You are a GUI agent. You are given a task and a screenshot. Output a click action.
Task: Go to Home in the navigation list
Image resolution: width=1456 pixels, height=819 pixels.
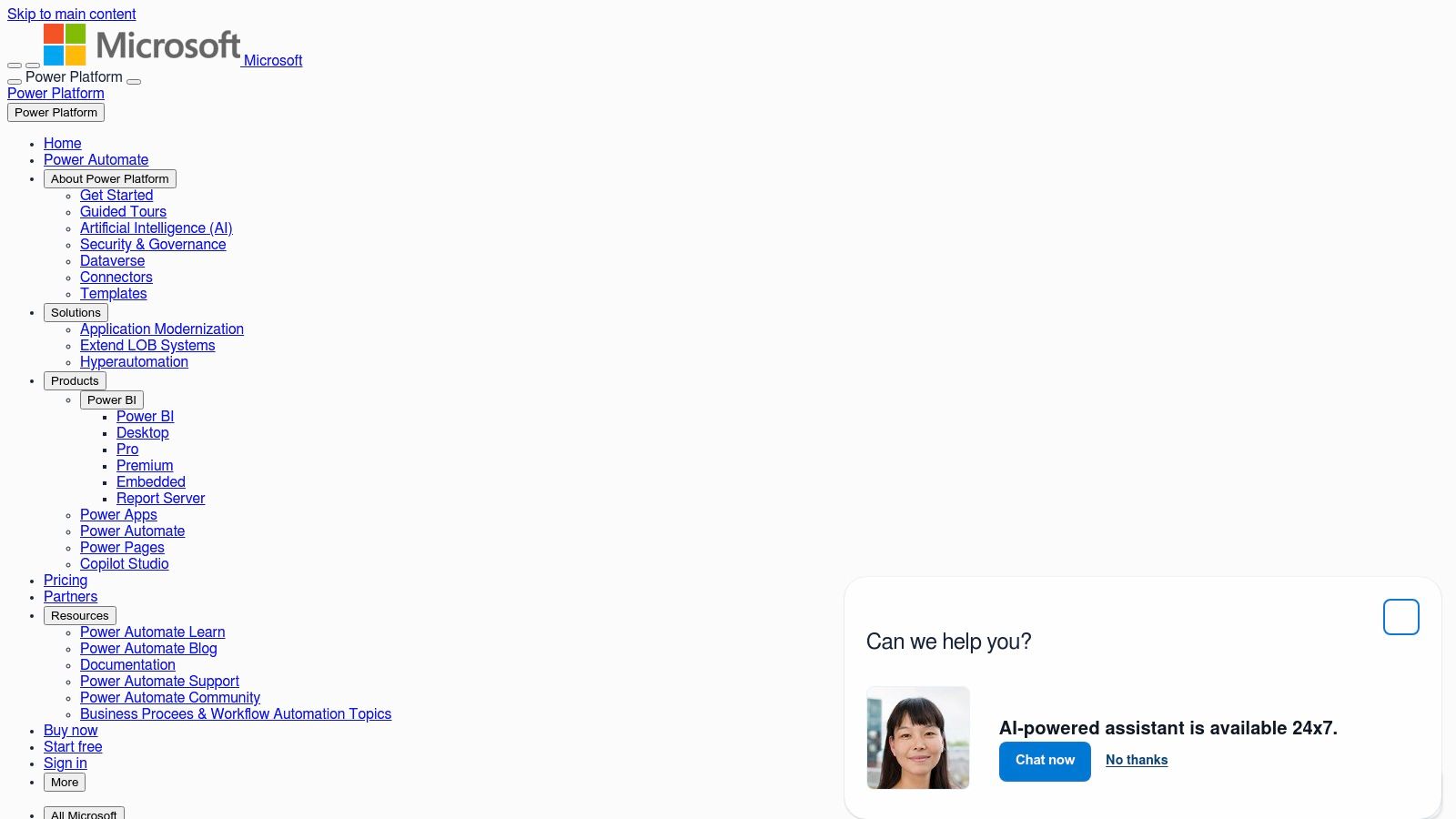click(62, 144)
